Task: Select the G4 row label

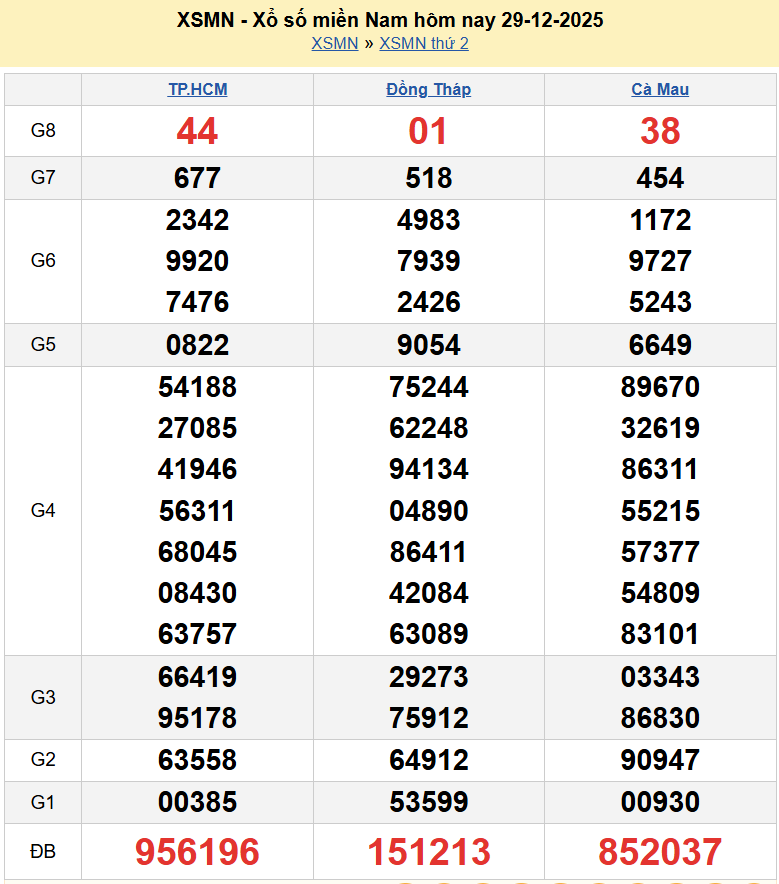Action: (x=43, y=511)
